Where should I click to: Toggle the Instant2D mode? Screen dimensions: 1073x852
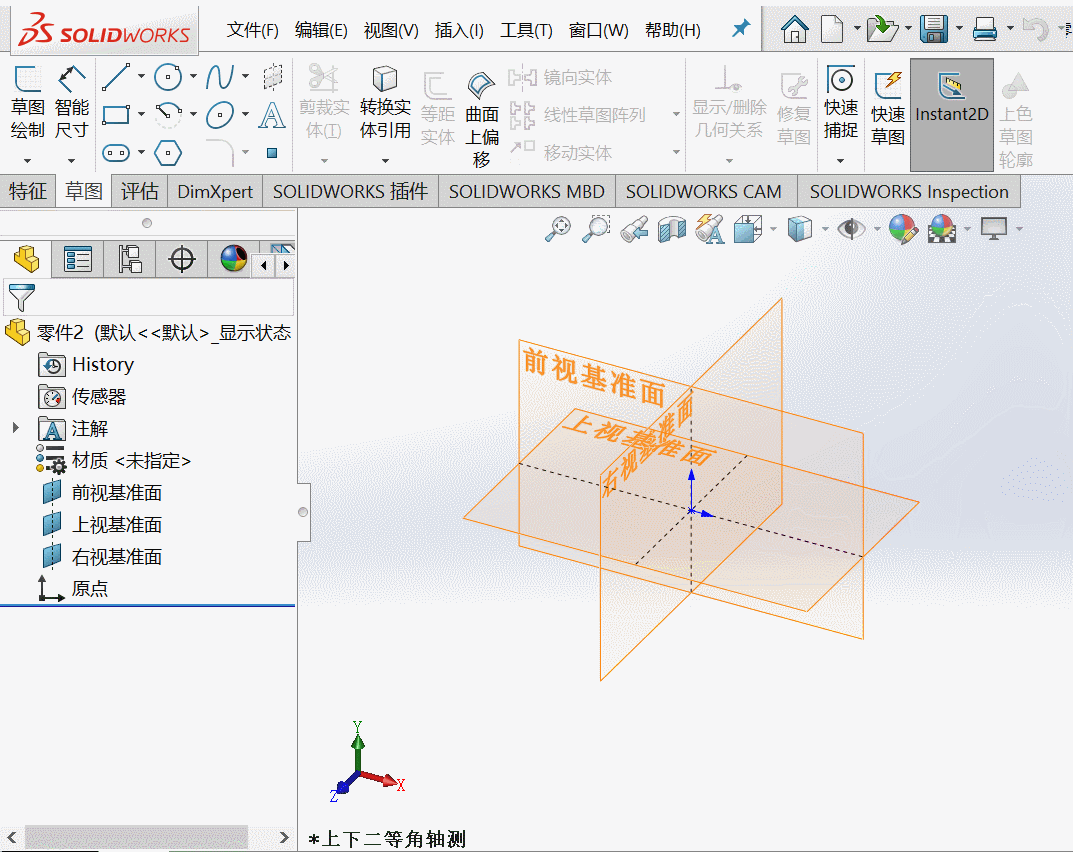[952, 114]
